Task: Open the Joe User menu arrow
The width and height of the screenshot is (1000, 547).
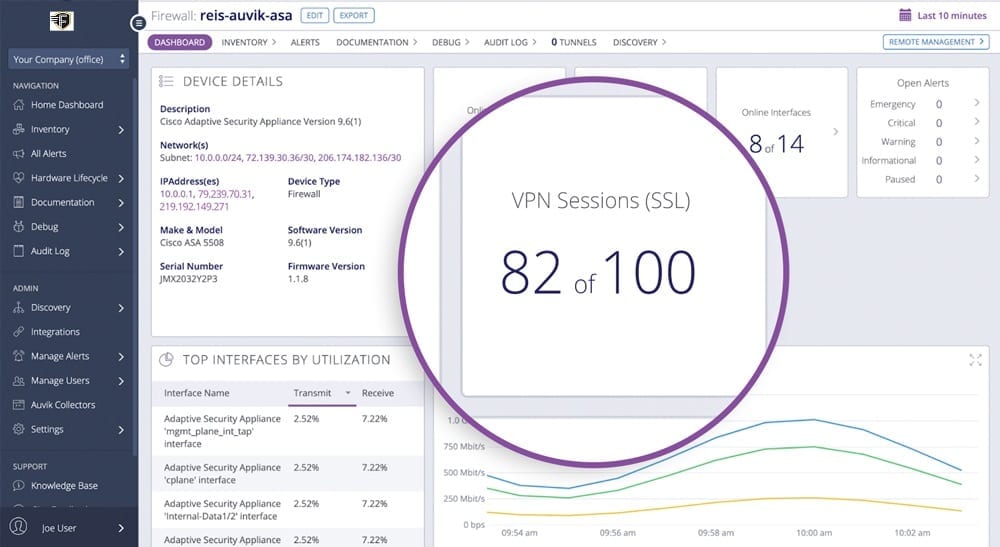Action: tap(121, 528)
